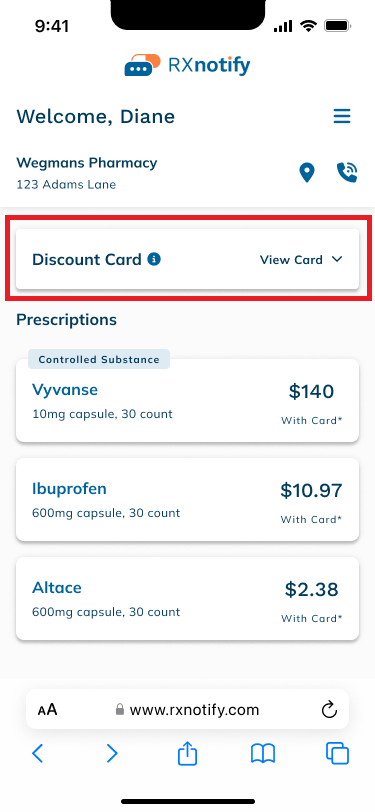The image size is (375, 812).
Task: Tap the Controlled Substance tag
Action: tap(99, 359)
